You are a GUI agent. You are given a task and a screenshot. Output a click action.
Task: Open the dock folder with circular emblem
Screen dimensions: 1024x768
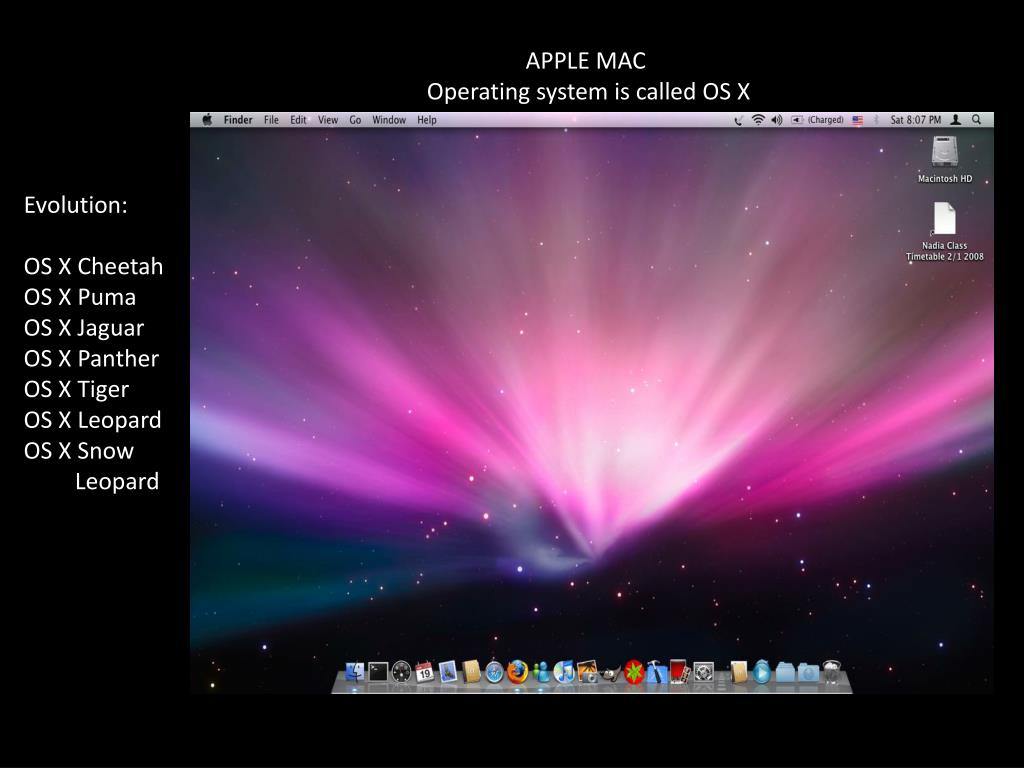(808, 672)
